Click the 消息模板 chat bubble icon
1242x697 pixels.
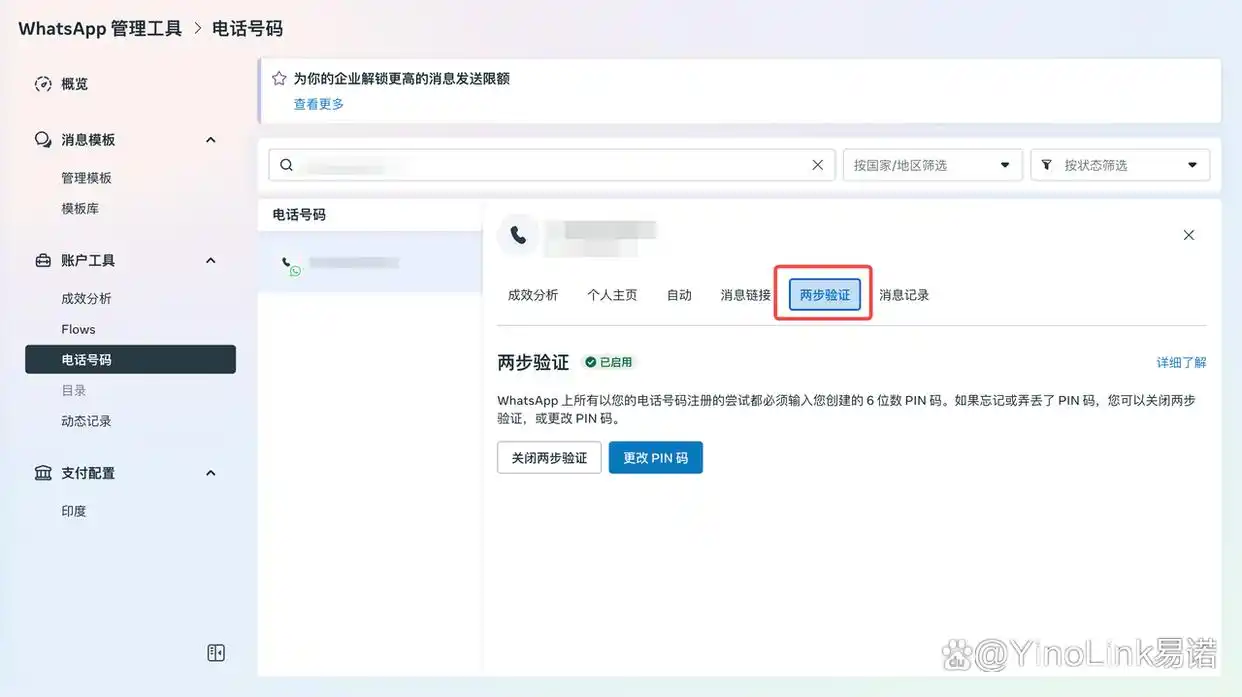[43, 140]
